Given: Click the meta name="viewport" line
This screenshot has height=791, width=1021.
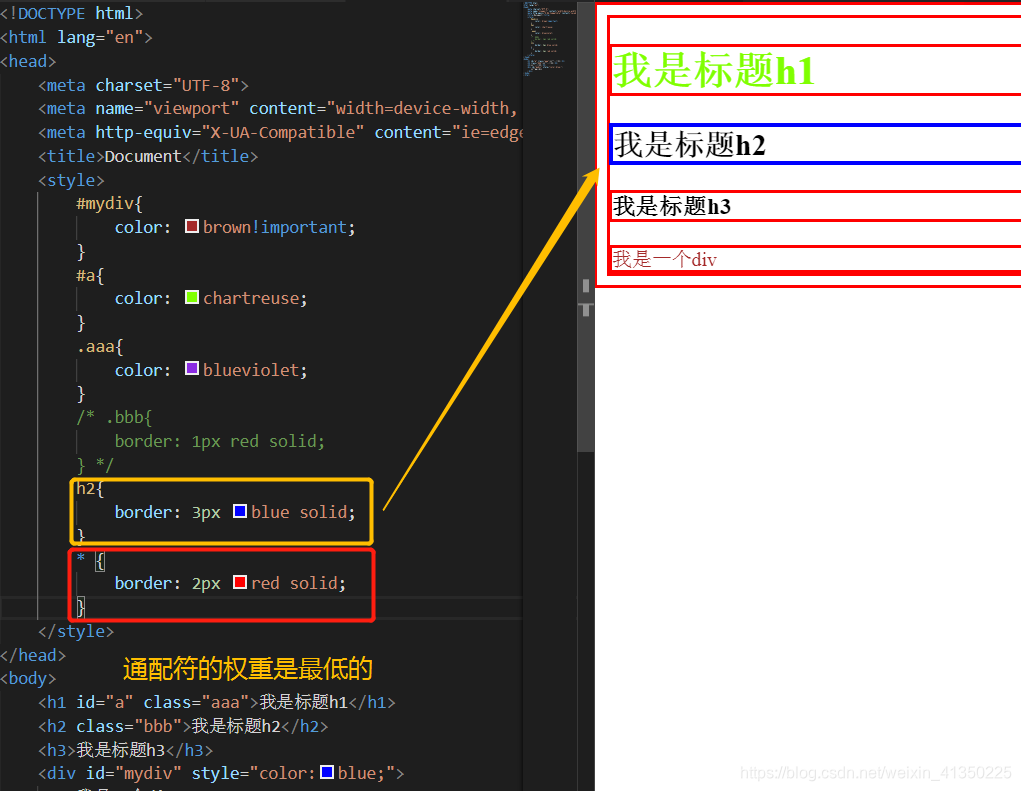Looking at the screenshot, I should (x=278, y=108).
